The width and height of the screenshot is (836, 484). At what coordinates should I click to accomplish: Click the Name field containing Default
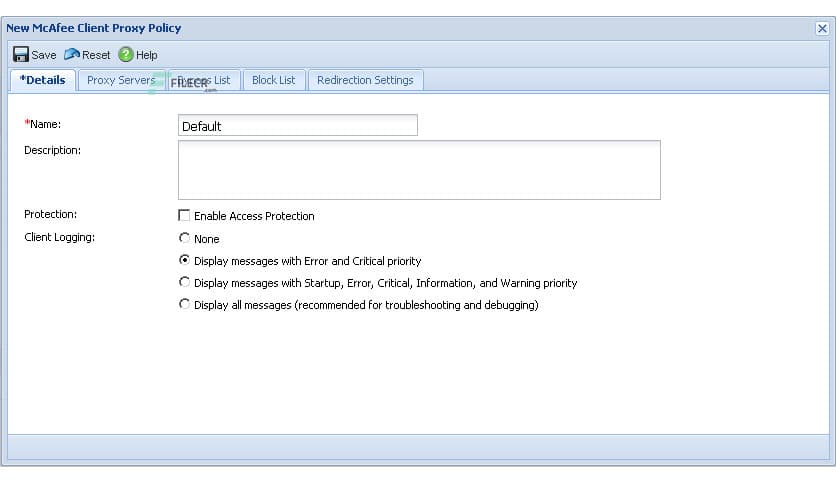[297, 126]
